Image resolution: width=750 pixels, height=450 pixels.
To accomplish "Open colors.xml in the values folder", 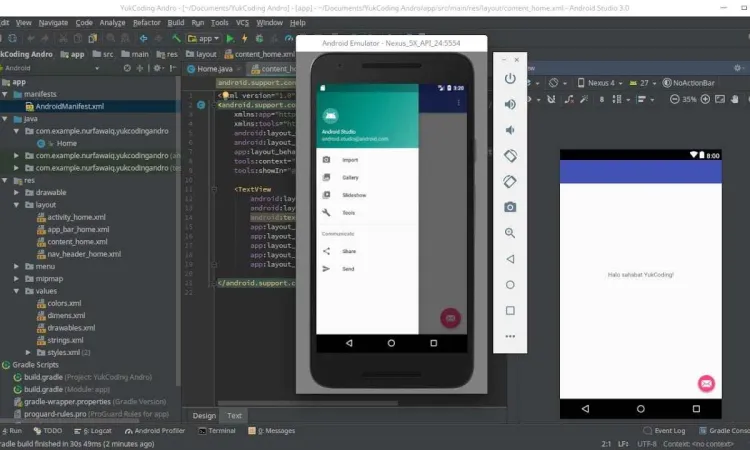I will [x=64, y=303].
